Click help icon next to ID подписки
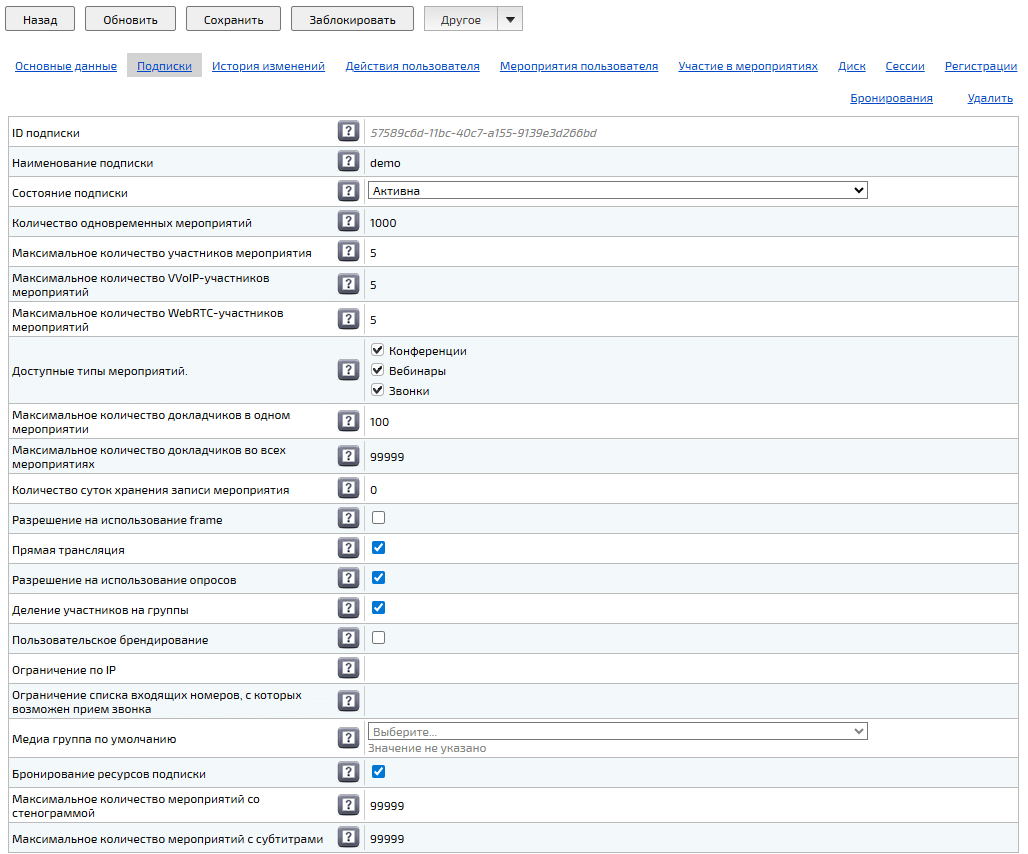This screenshot has height=854, width=1028. 348,131
